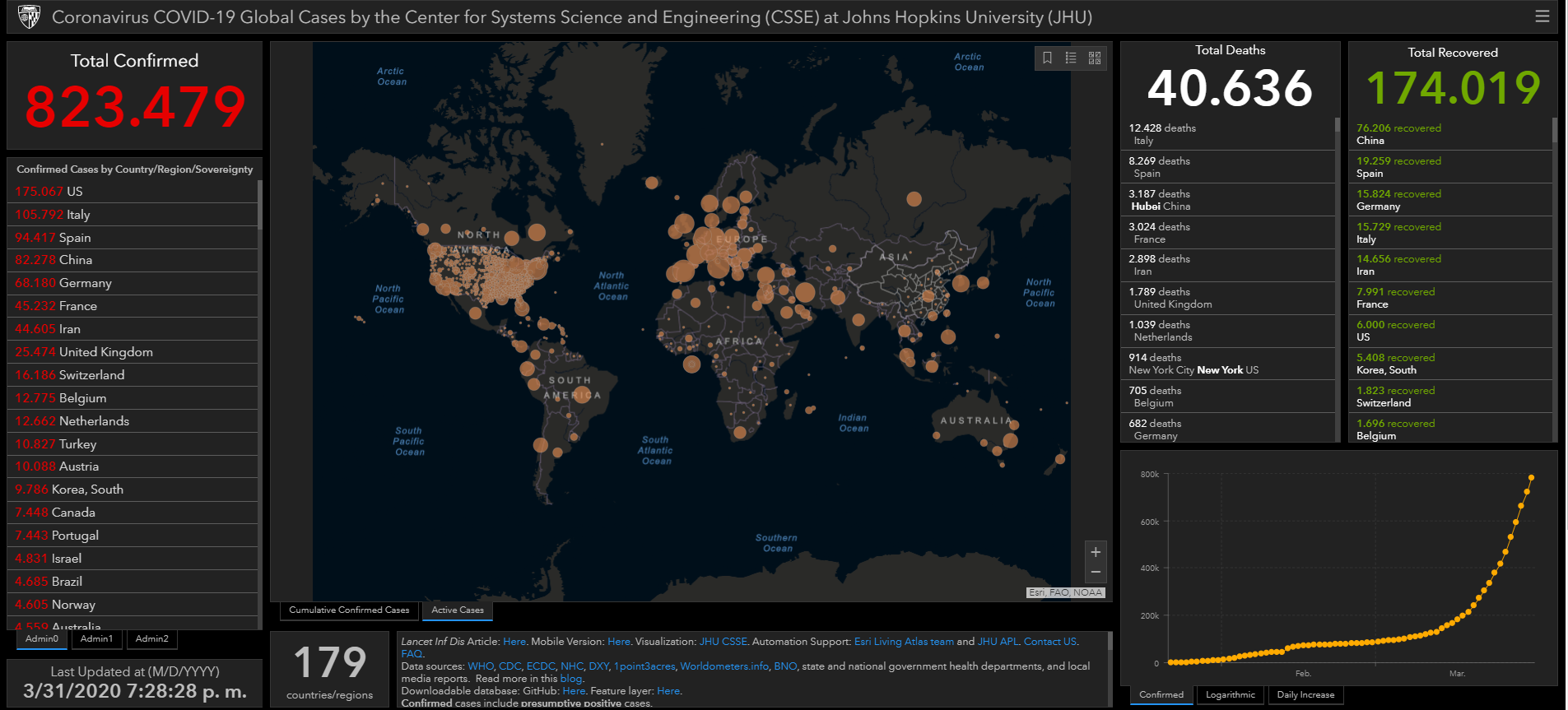Image resolution: width=1568 pixels, height=710 pixels.
Task: Select US in confirmed cases list
Action: coord(134,192)
